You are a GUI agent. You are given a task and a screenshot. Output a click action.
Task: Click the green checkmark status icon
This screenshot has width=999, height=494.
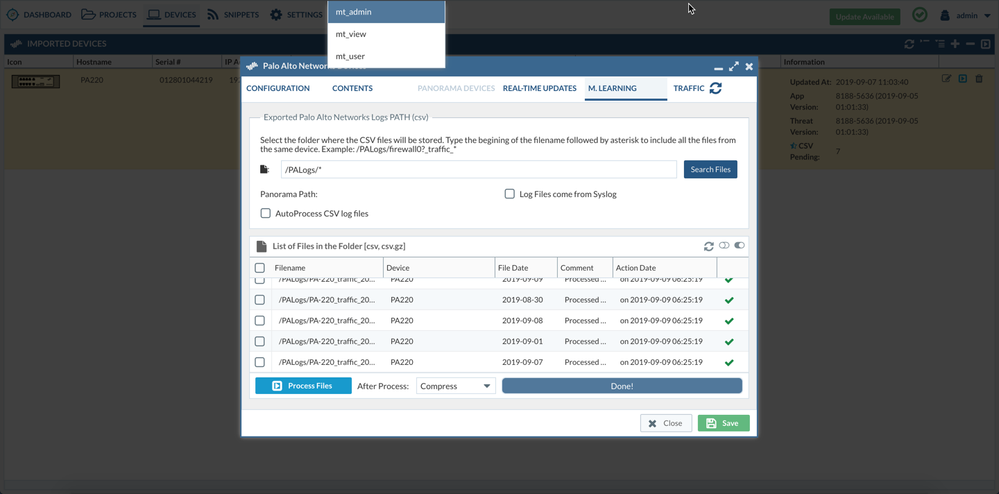pyautogui.click(x=919, y=16)
